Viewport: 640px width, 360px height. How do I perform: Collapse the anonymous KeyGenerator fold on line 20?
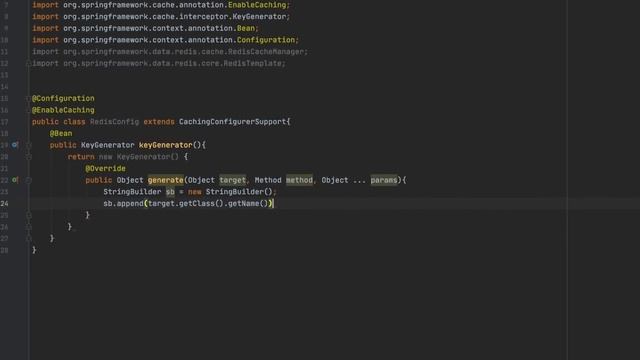click(x=29, y=157)
